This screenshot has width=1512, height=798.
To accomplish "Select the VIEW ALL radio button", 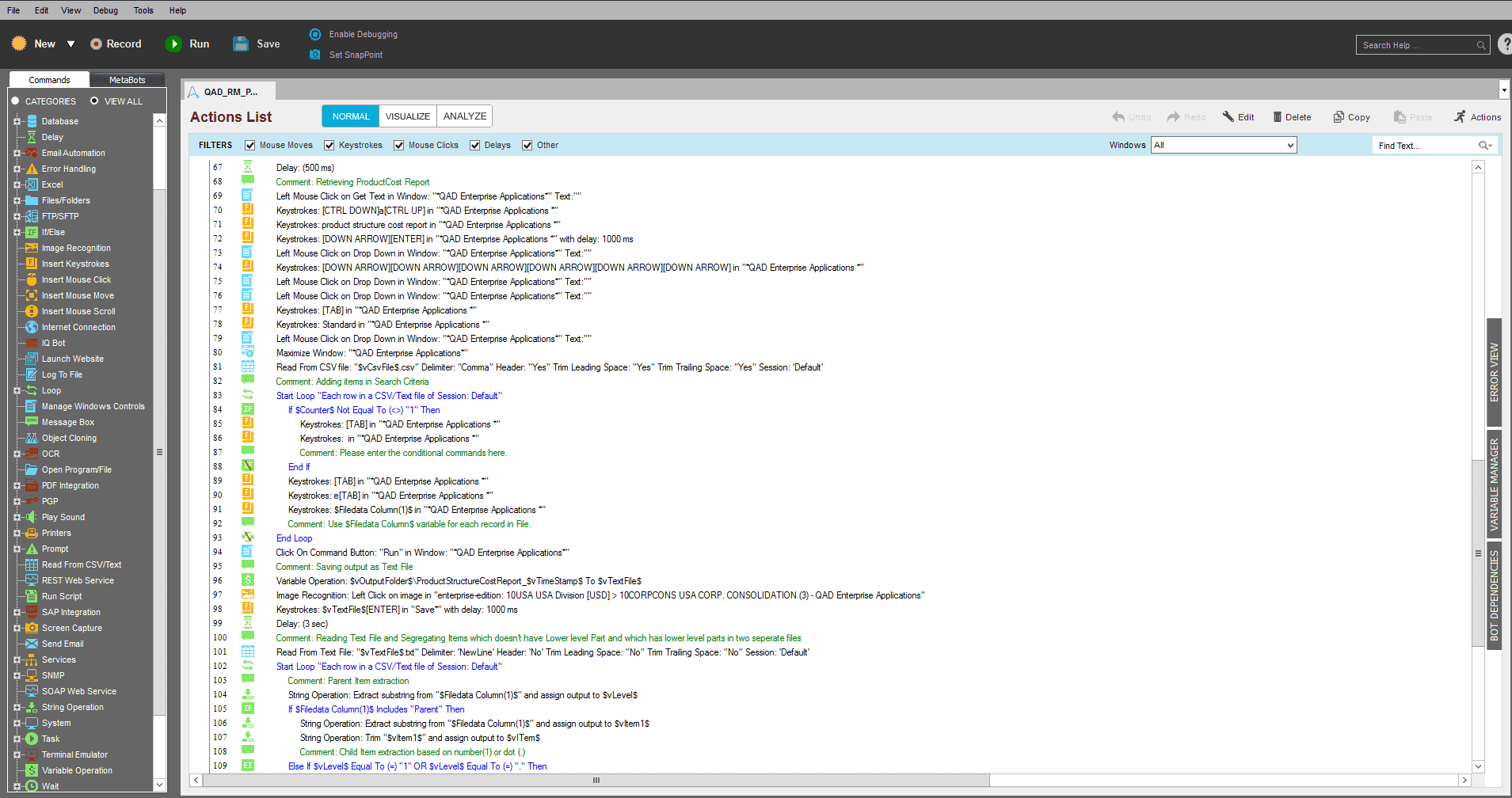I will coord(94,101).
